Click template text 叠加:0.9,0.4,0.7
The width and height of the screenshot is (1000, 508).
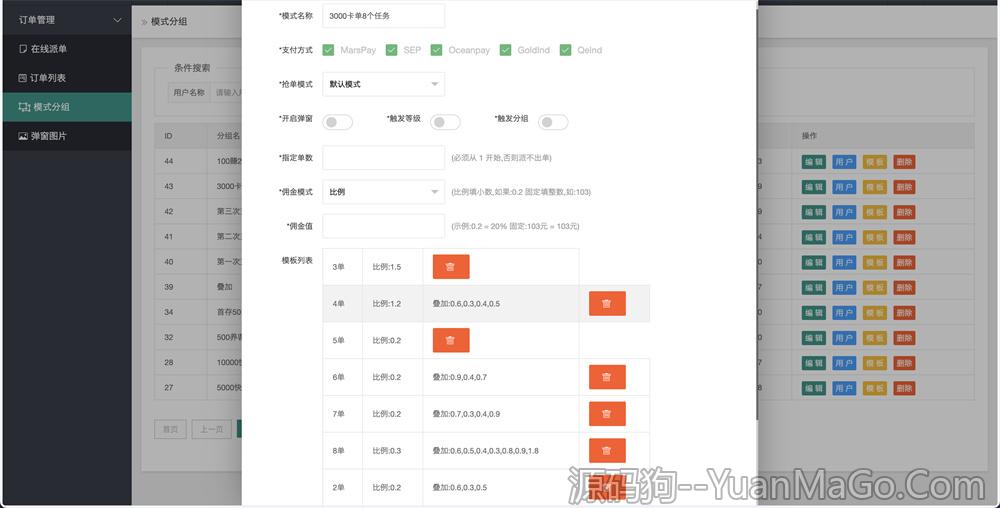[x=460, y=377]
